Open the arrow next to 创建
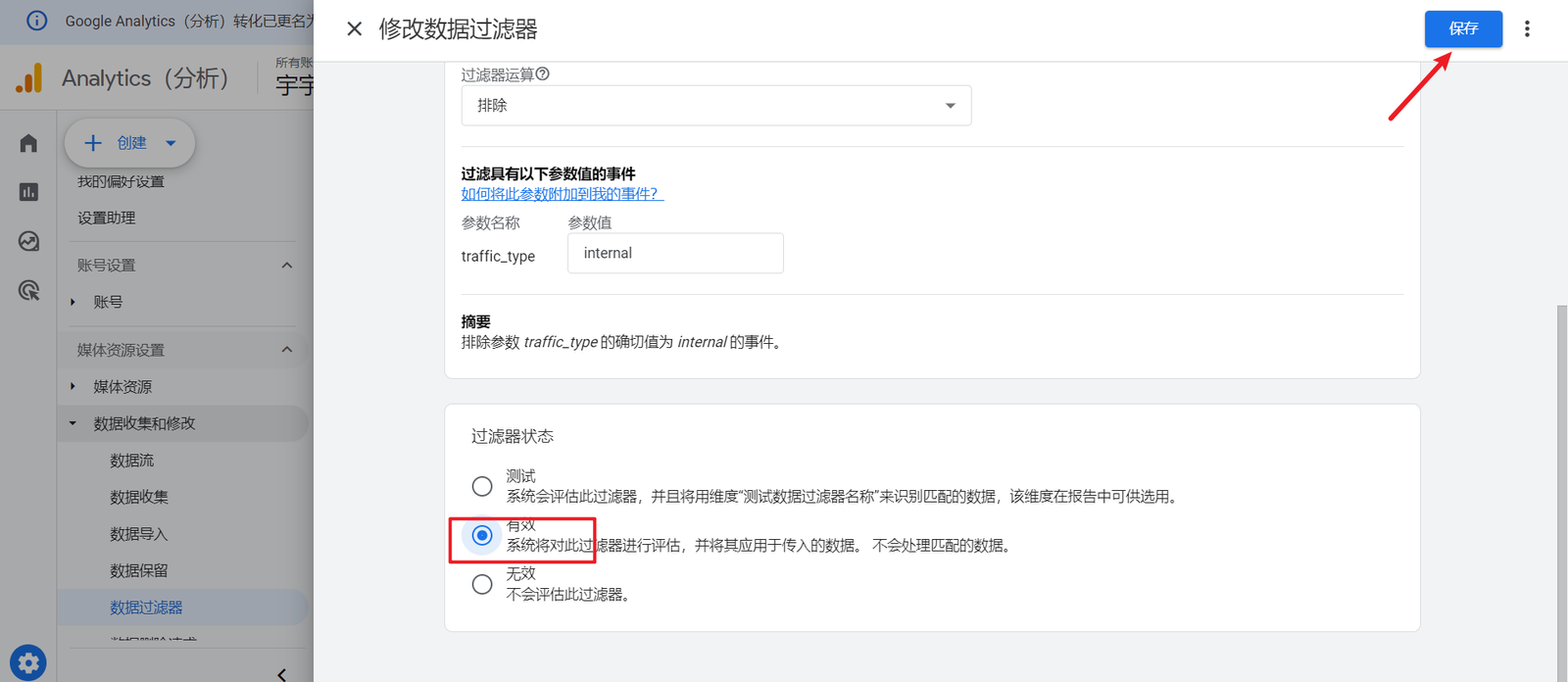Screen dimensions: 1568x682 [x=171, y=143]
